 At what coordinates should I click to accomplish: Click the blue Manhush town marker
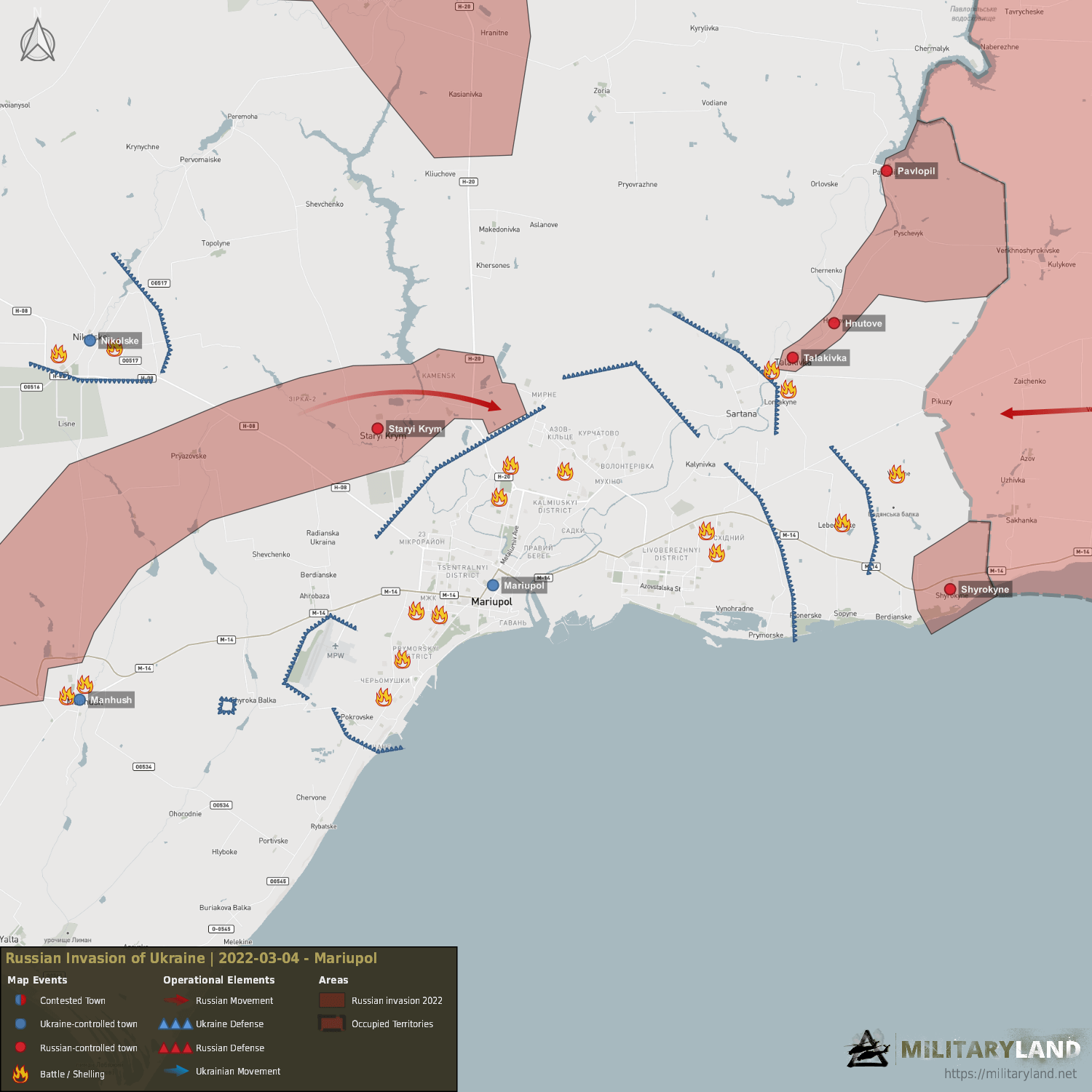pos(79,700)
